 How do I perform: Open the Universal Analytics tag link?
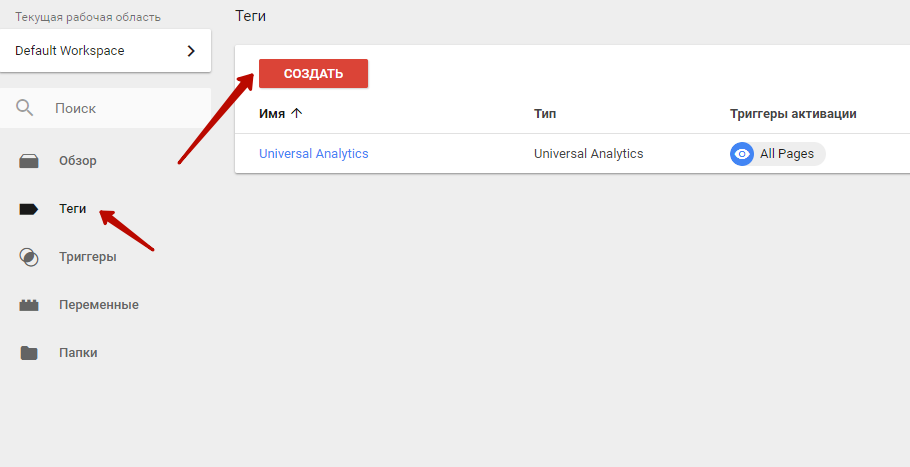[x=313, y=154]
